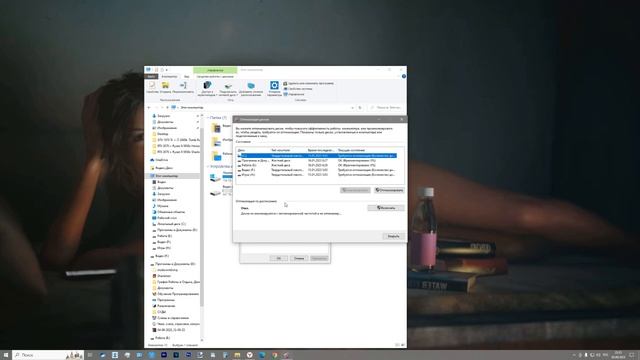This screenshot has height=360, width=640.
Task: Click the Windows Start button
Action: [6, 355]
